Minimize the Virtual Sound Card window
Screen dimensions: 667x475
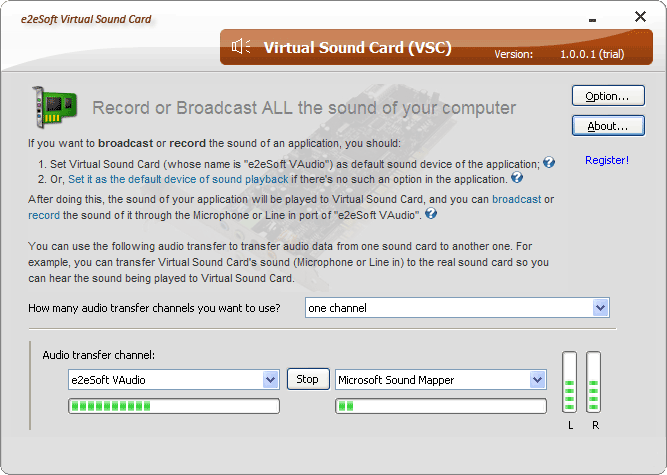pyautogui.click(x=592, y=20)
